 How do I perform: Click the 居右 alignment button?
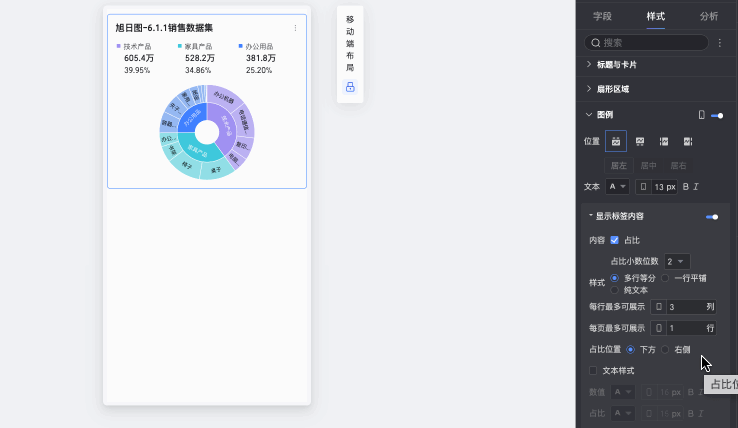(678, 166)
